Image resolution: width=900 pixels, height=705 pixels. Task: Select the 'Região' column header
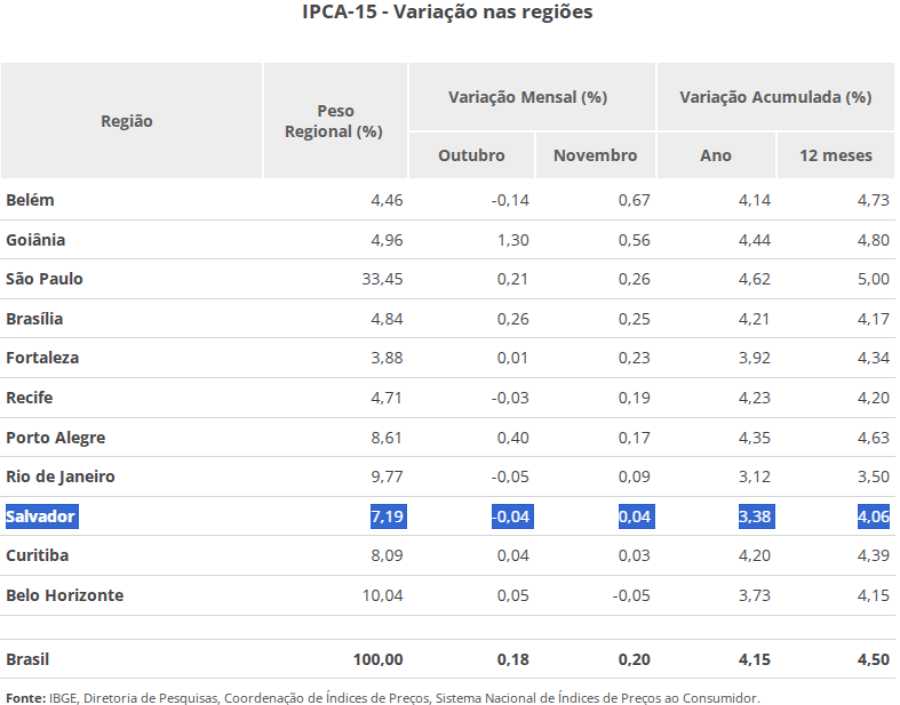click(127, 121)
